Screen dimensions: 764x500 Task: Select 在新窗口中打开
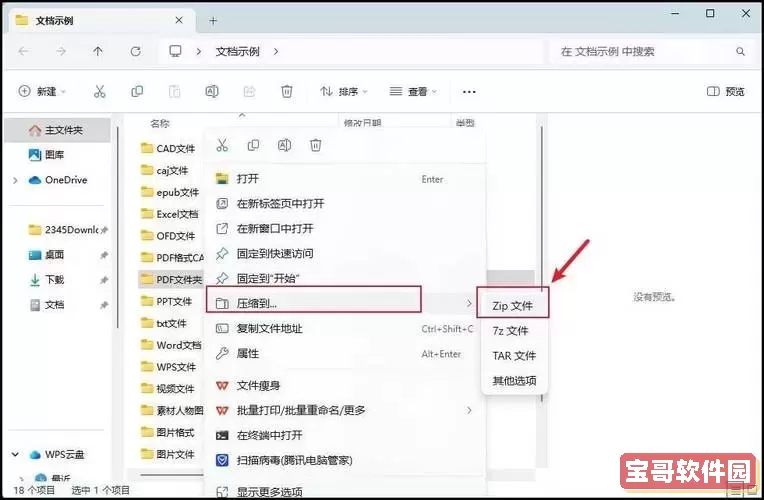point(344,229)
